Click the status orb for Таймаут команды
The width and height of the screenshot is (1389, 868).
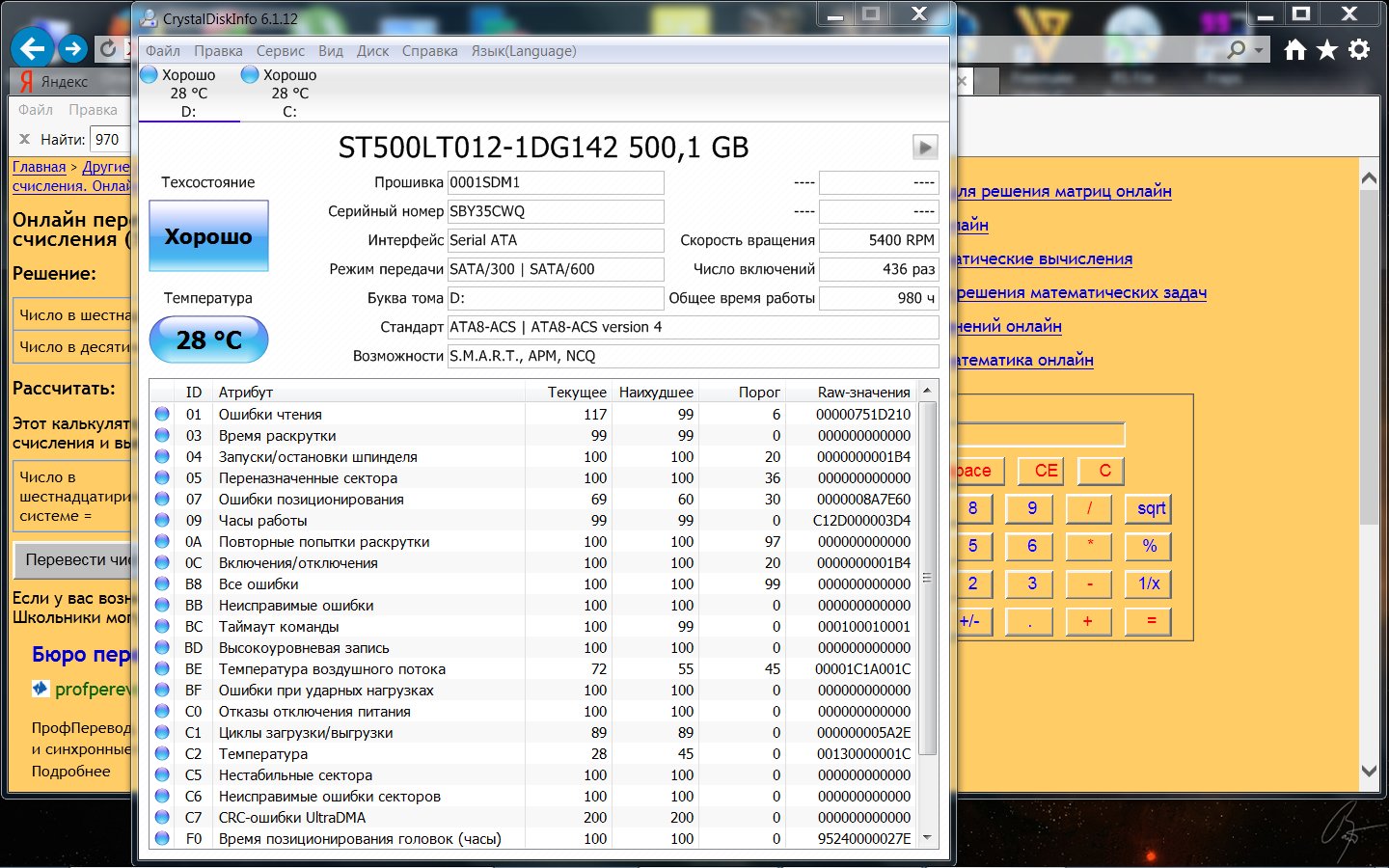162,626
